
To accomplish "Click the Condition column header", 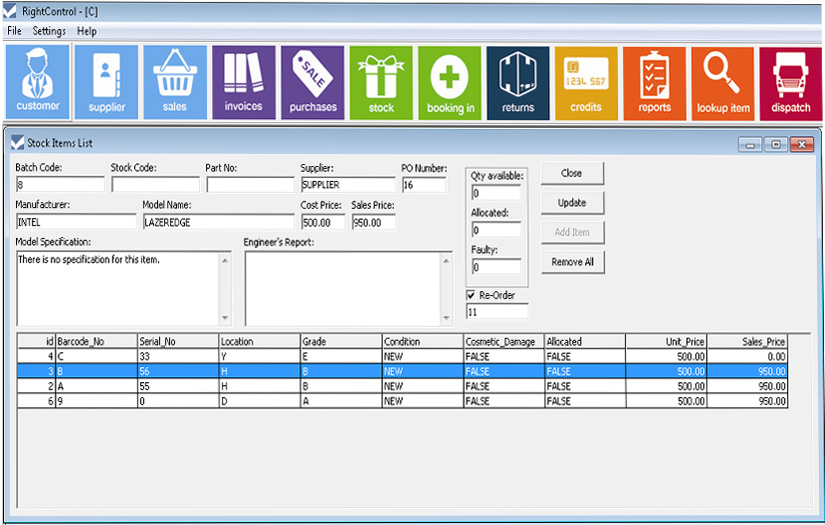I will tap(422, 341).
